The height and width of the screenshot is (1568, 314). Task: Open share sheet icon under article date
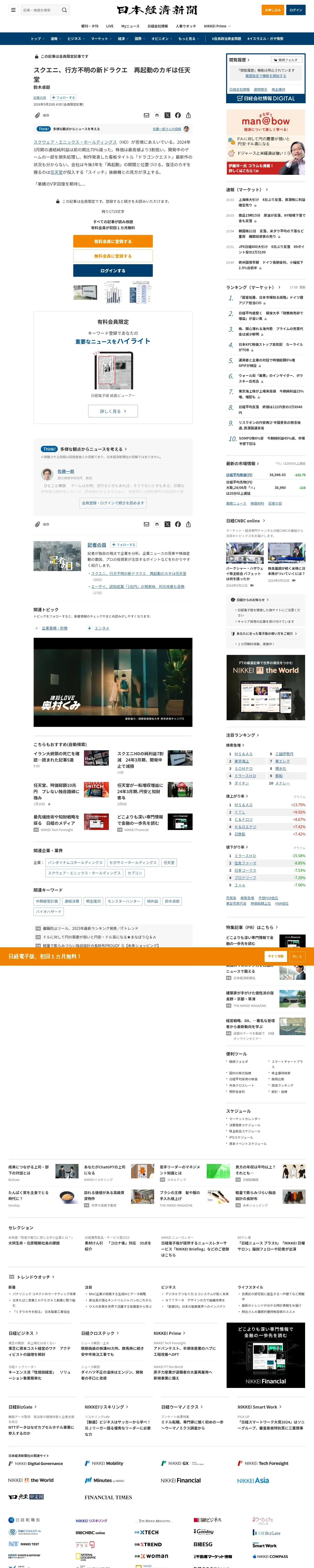188,115
